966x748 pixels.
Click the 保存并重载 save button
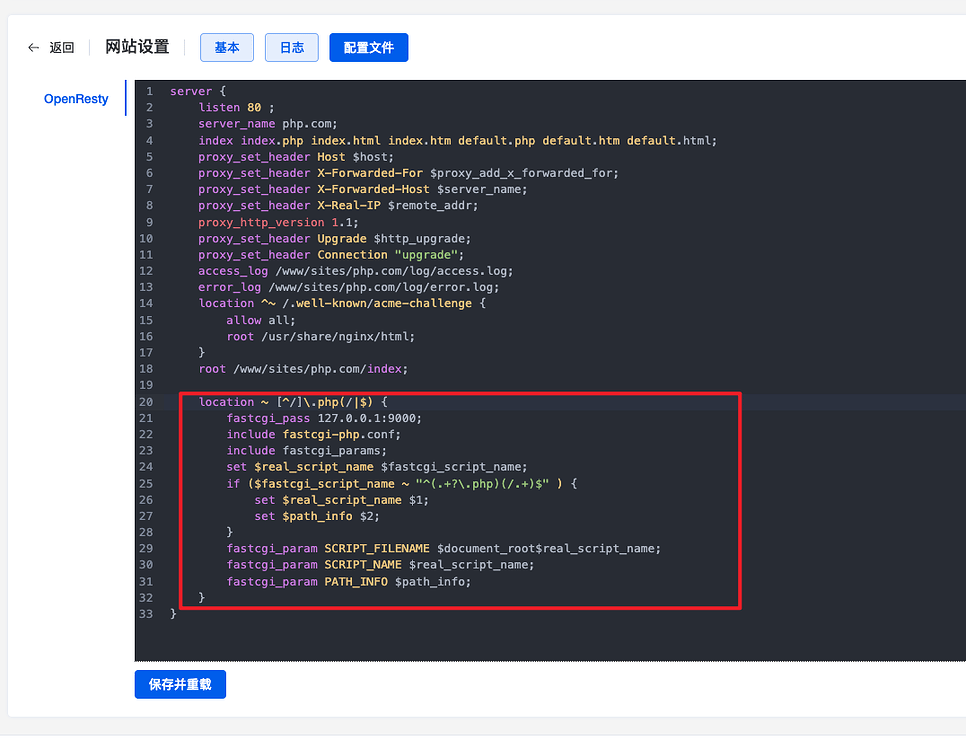[180, 684]
